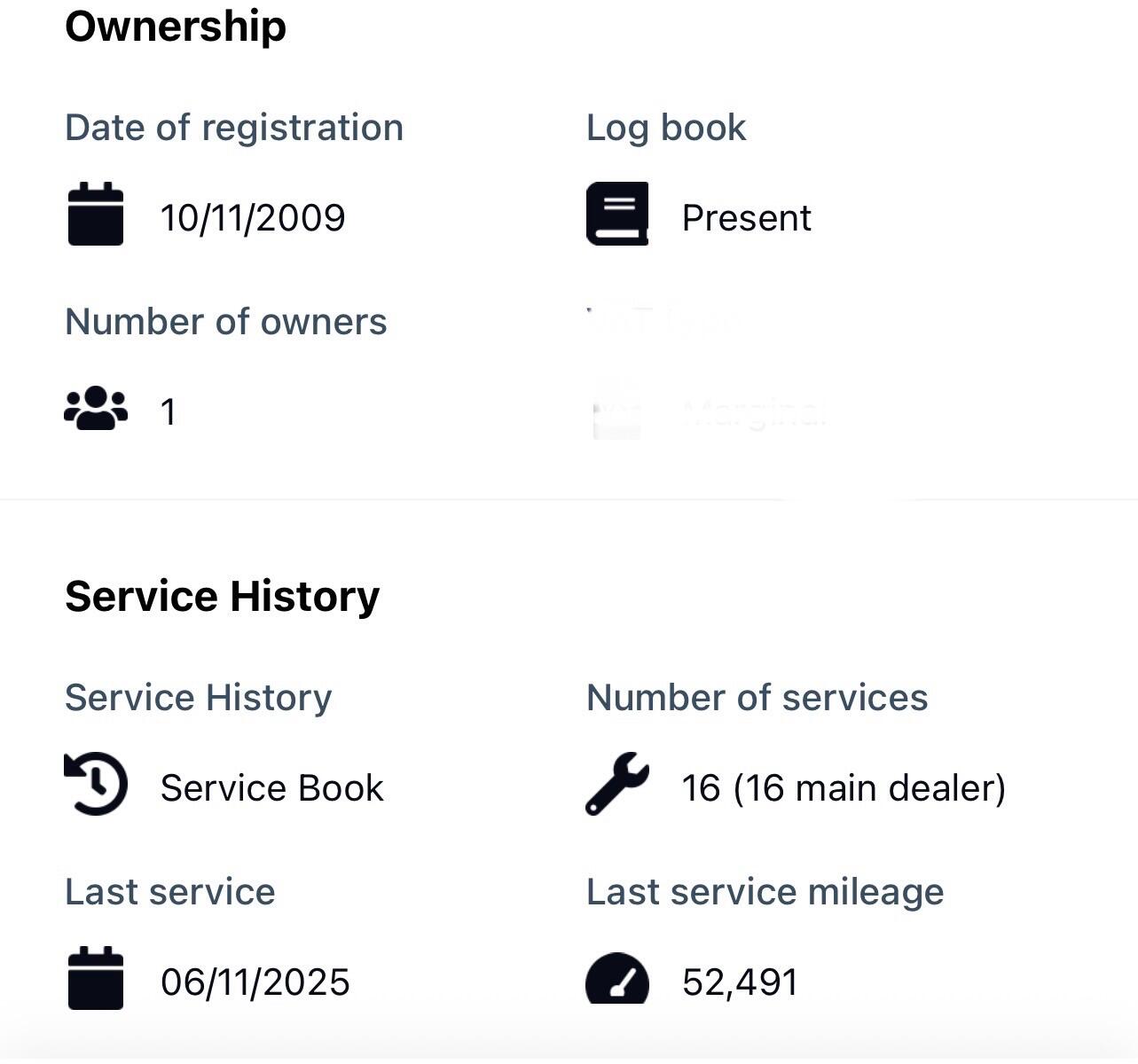The image size is (1138, 1064).
Task: Click the Number of services label
Action: coord(757,698)
